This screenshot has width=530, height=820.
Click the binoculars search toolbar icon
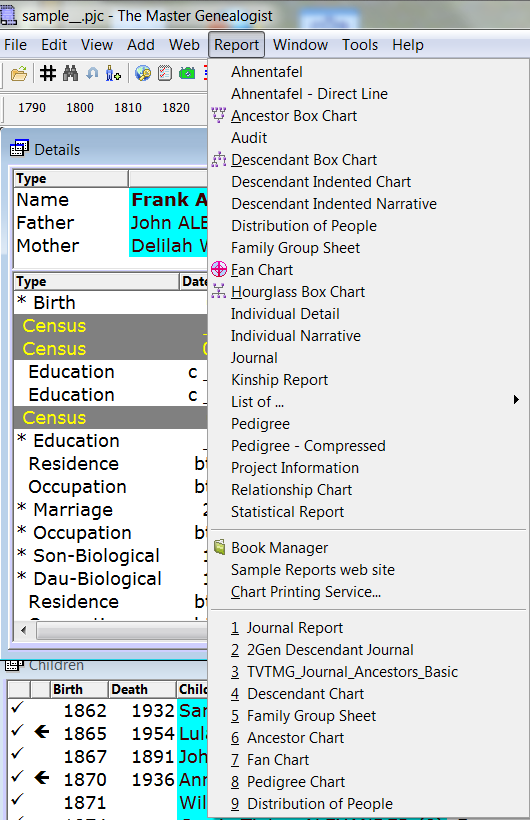click(x=70, y=73)
